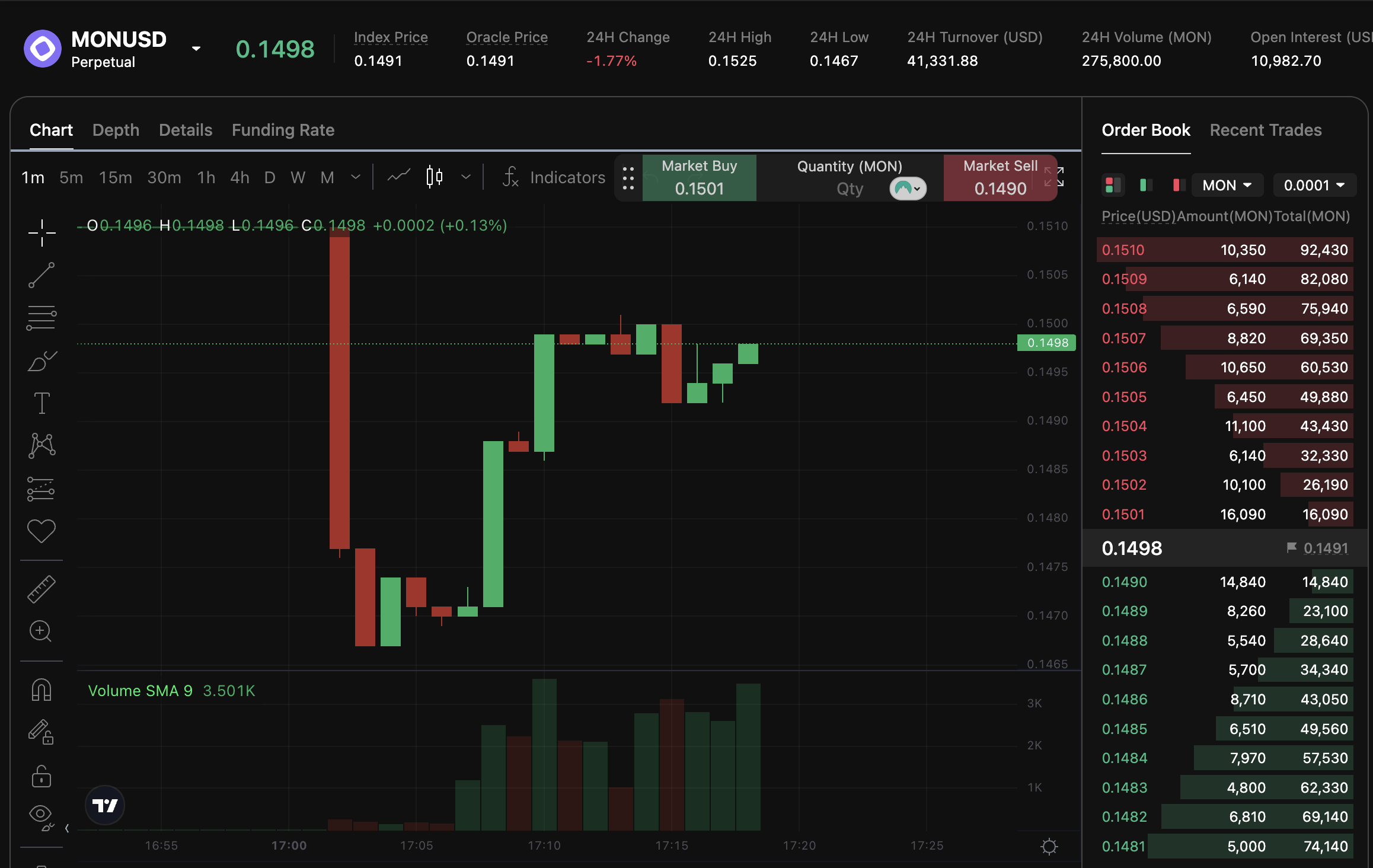Open chart settings gear icon
Screen dimensions: 1373x868
(1049, 846)
